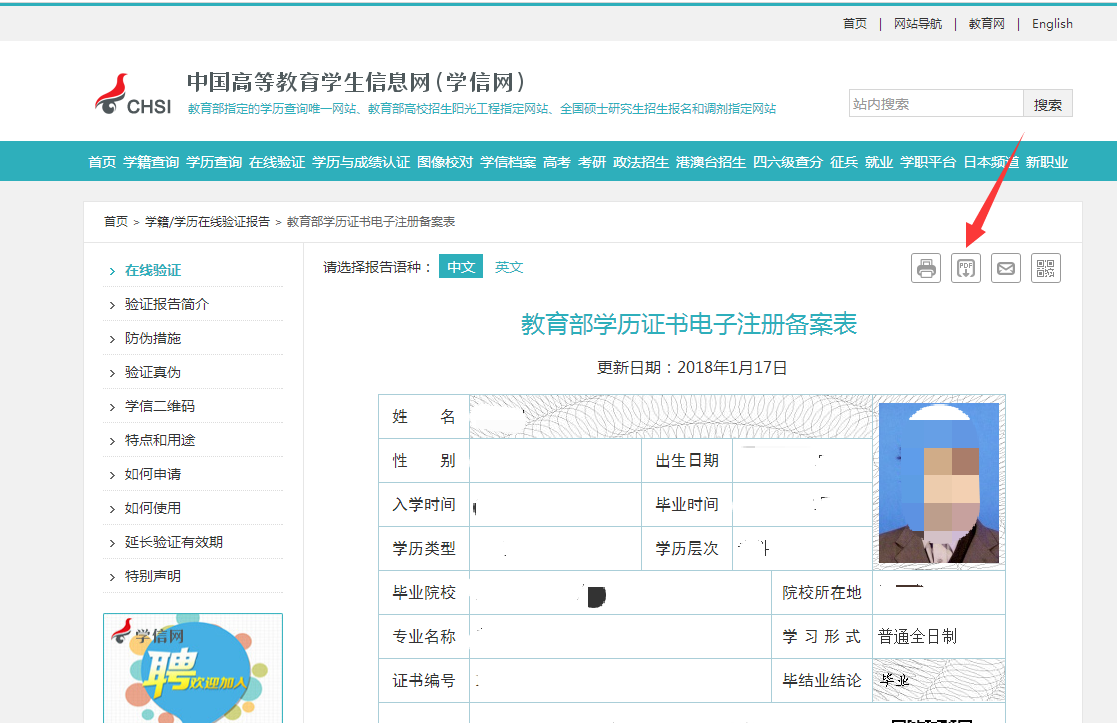Download report as PDF icon

(x=965, y=269)
